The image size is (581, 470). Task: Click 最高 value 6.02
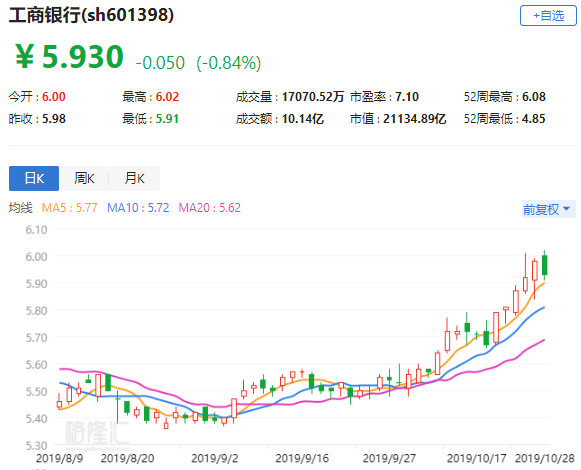(167, 97)
